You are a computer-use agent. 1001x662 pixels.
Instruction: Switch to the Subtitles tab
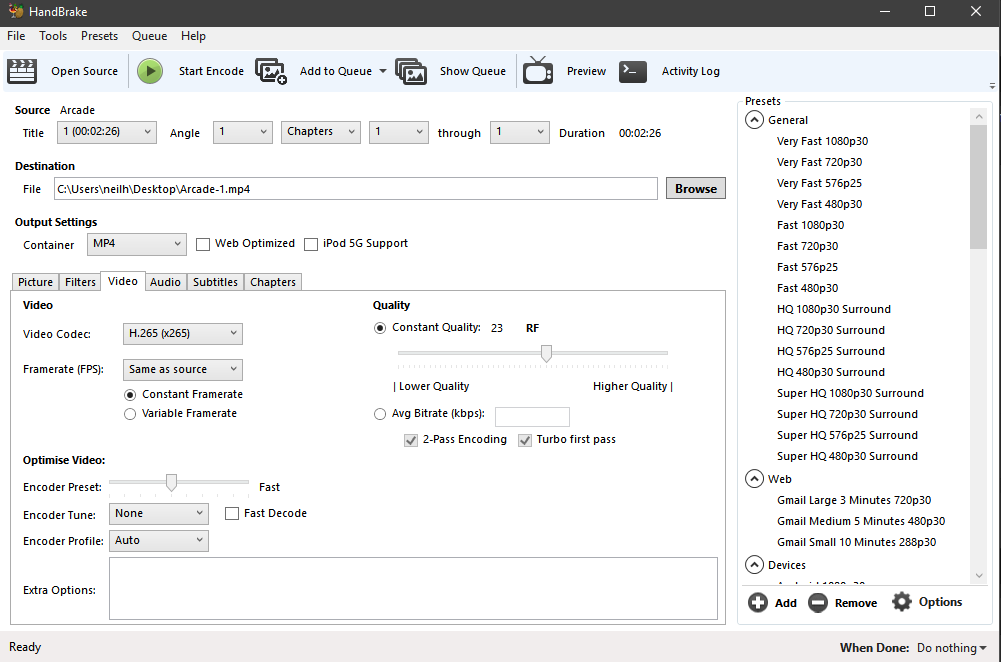click(215, 282)
